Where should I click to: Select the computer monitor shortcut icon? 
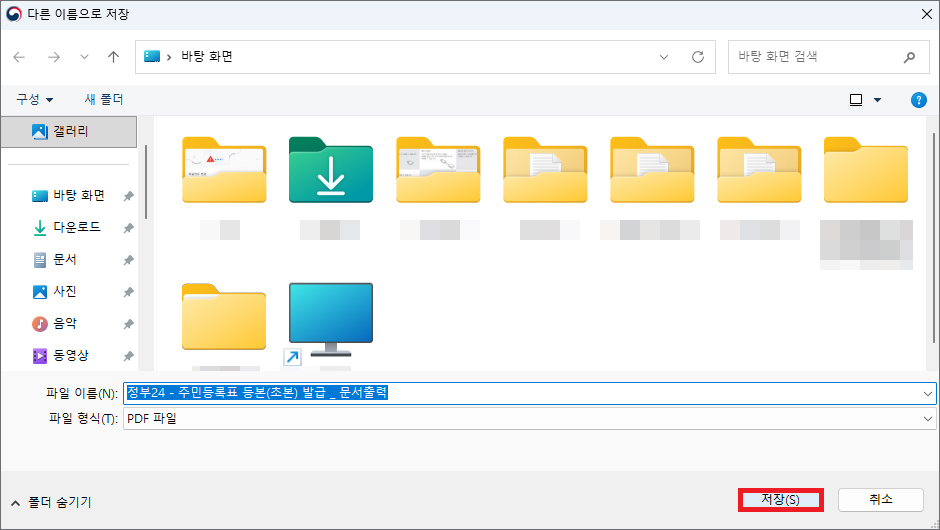pos(330,318)
